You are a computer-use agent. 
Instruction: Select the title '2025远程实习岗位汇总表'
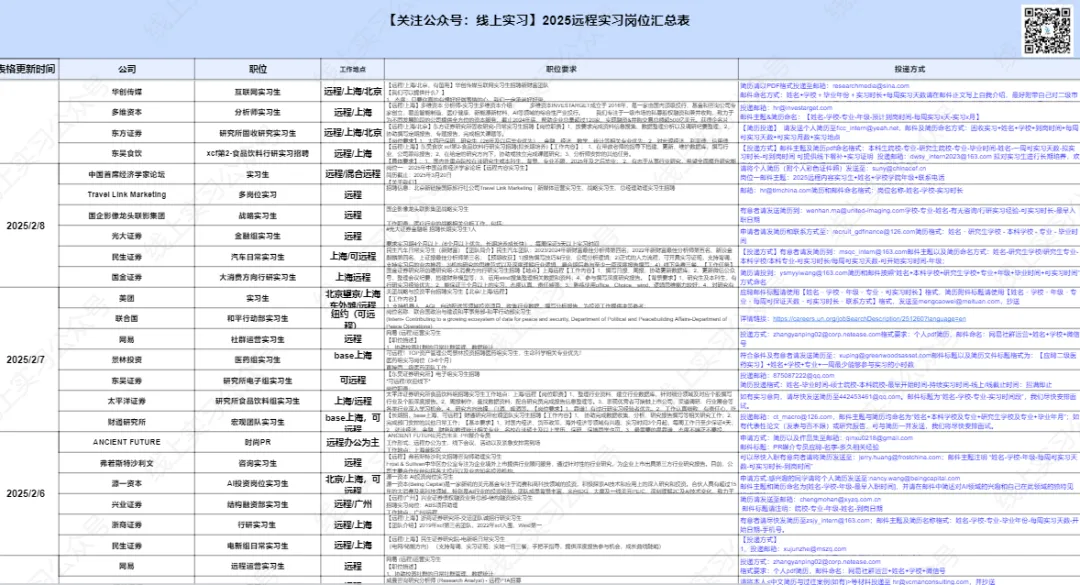click(x=616, y=20)
